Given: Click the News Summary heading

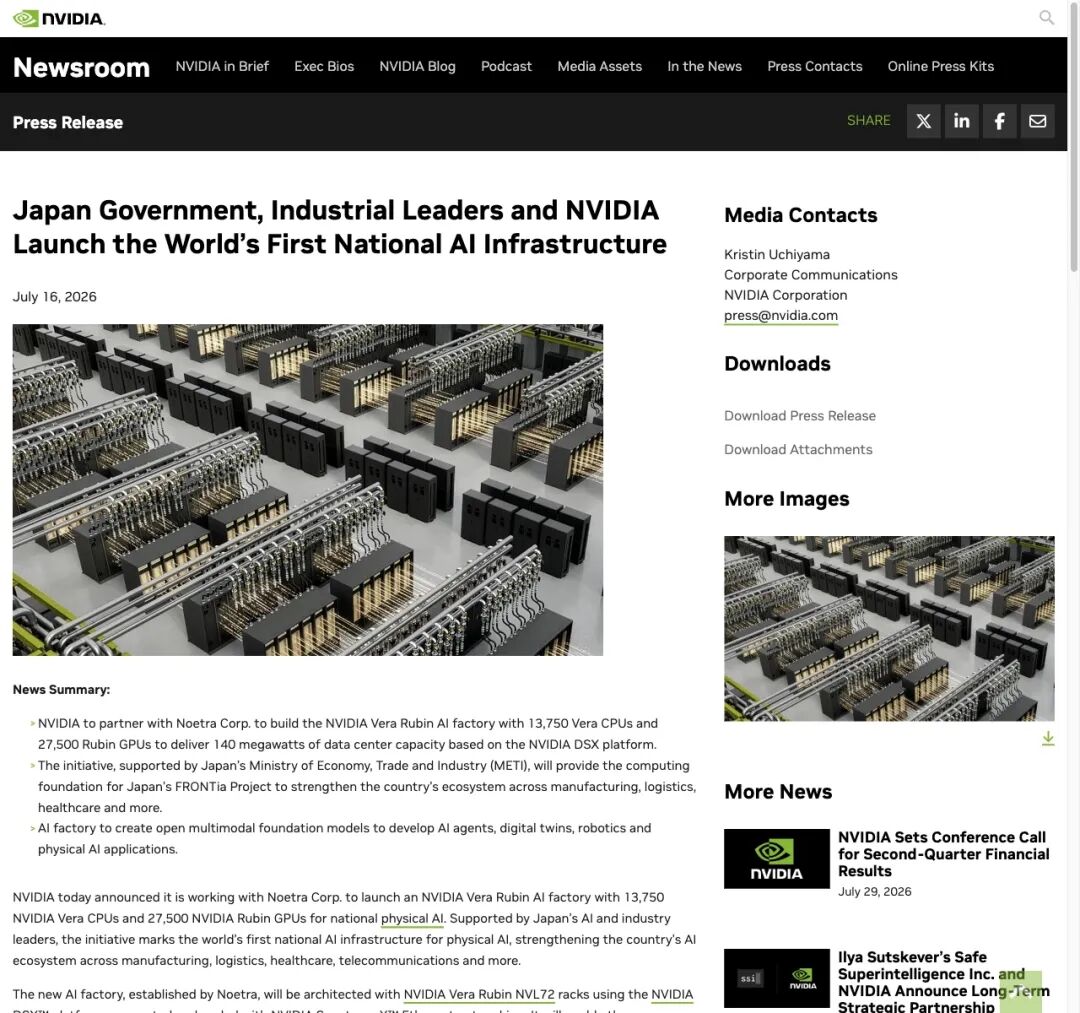Looking at the screenshot, I should coord(61,689).
